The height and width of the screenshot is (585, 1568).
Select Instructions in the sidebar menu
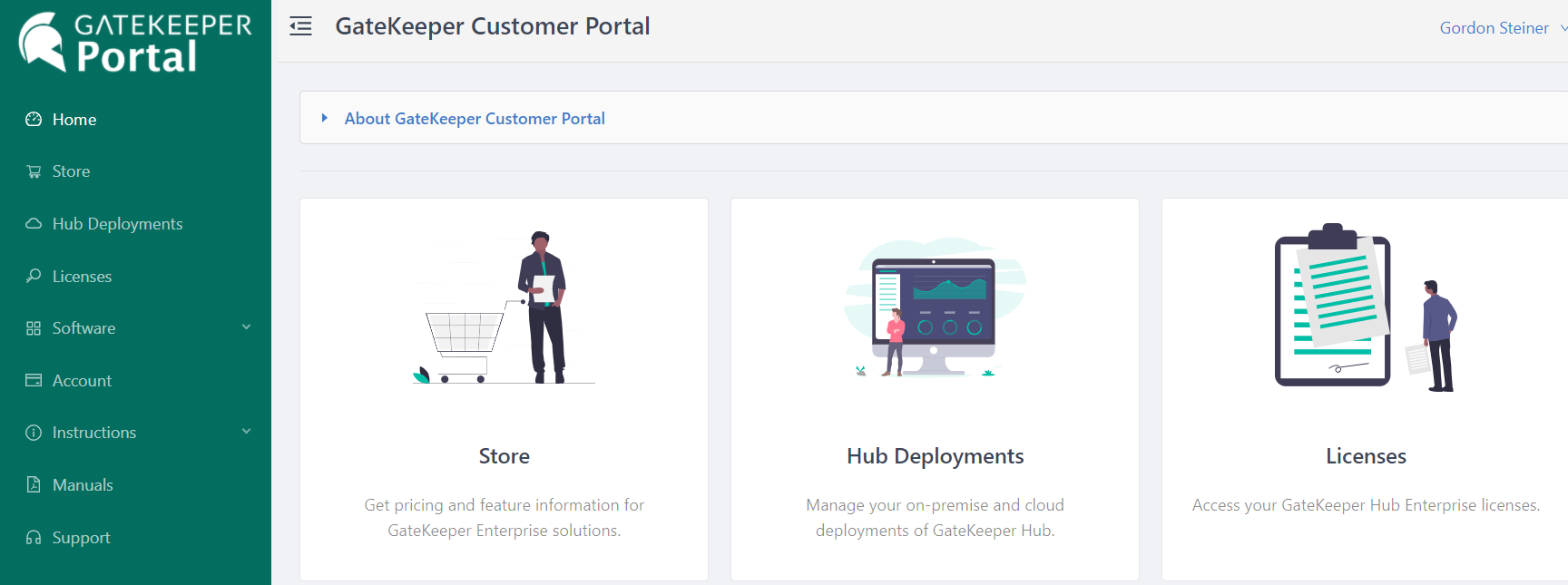point(94,433)
